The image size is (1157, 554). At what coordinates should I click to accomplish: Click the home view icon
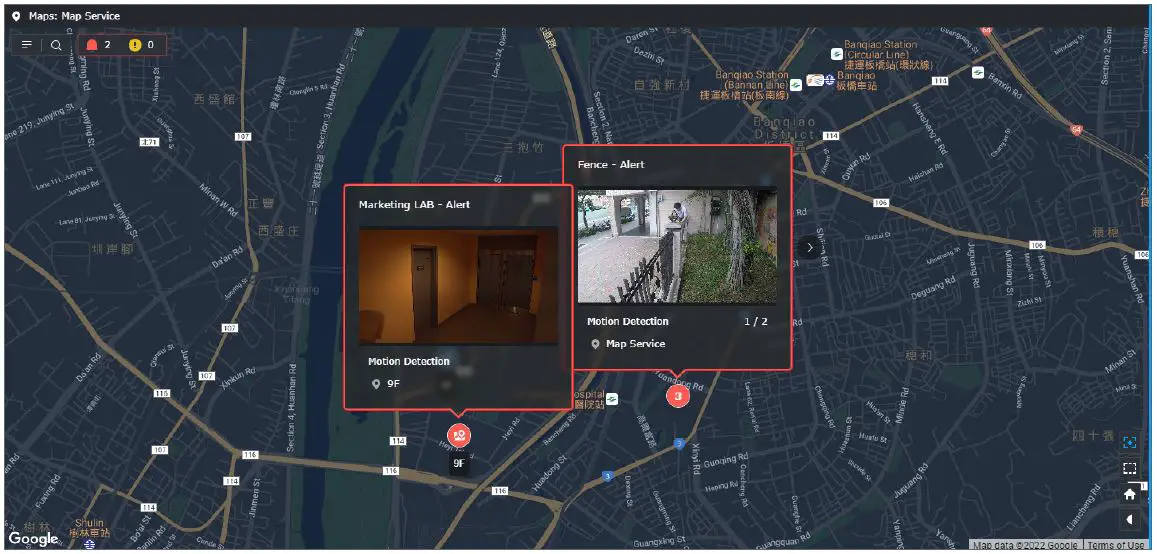[1129, 494]
